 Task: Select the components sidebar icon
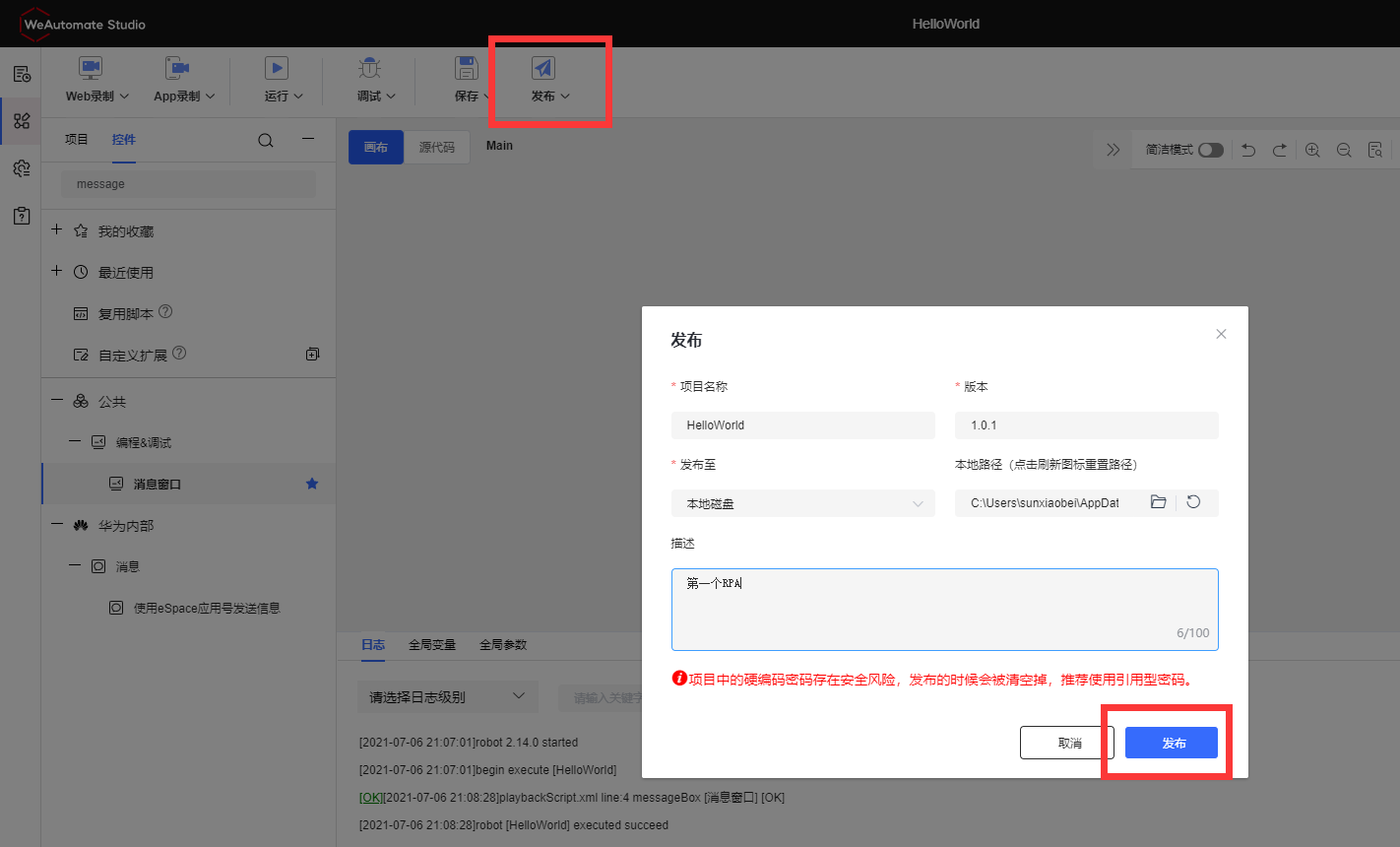[x=22, y=121]
